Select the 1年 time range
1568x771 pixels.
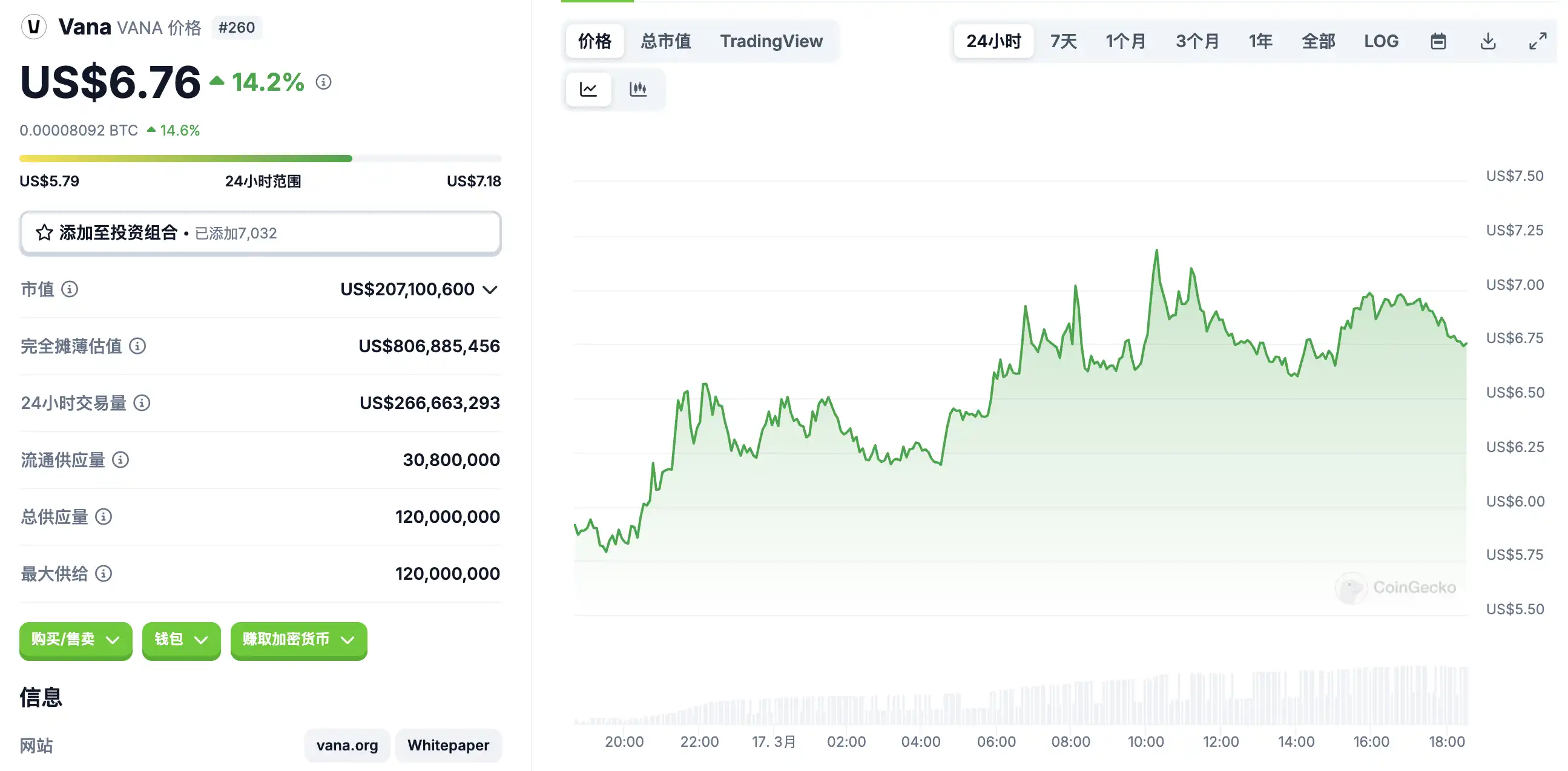tap(1260, 41)
